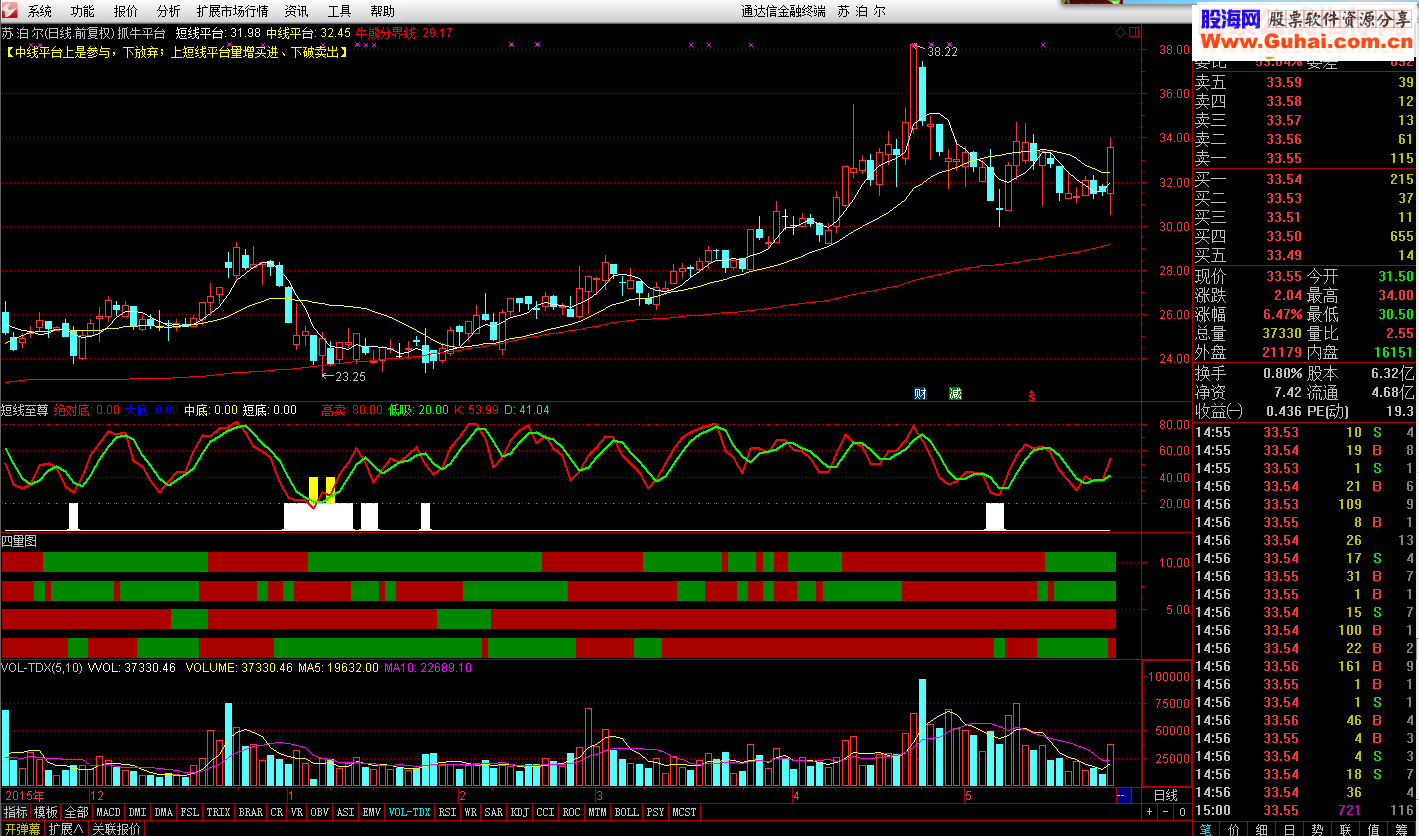Screen dimensions: 1419x836
Task: Switch indicator to DMI
Action: 137,812
